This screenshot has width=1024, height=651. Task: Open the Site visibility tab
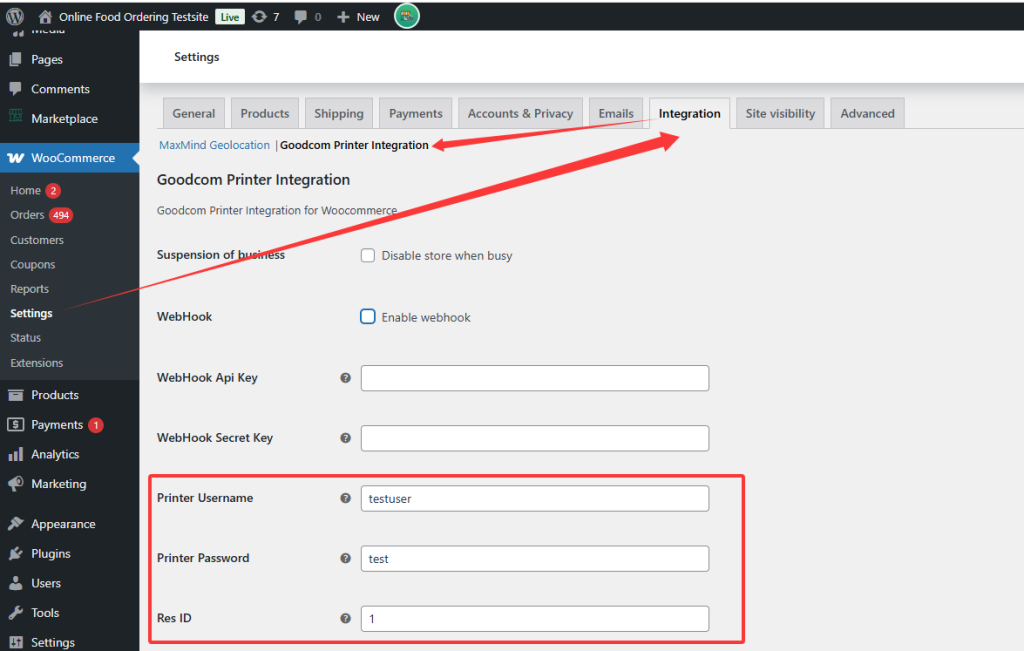tap(780, 114)
